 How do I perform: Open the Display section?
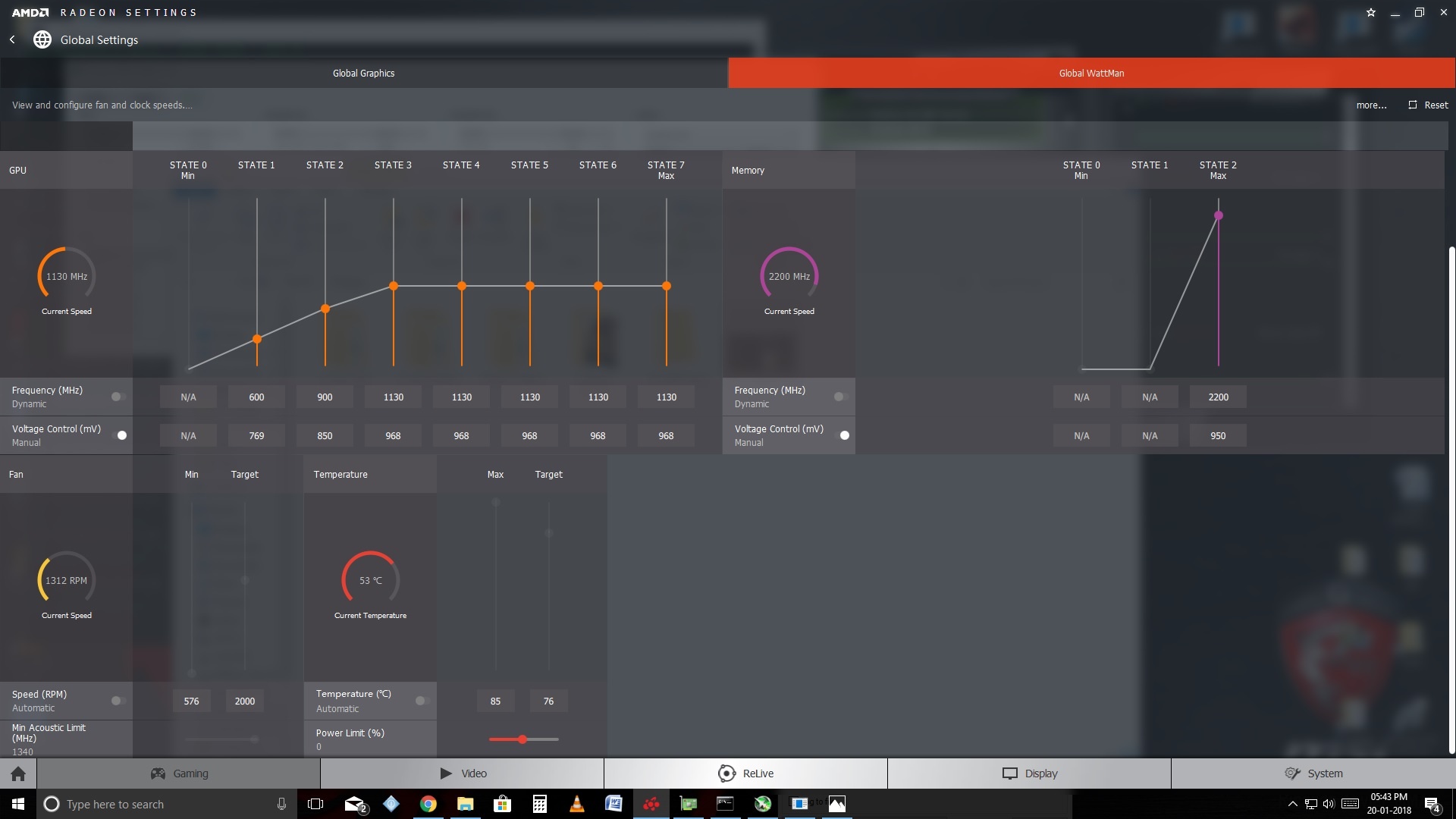click(1029, 773)
